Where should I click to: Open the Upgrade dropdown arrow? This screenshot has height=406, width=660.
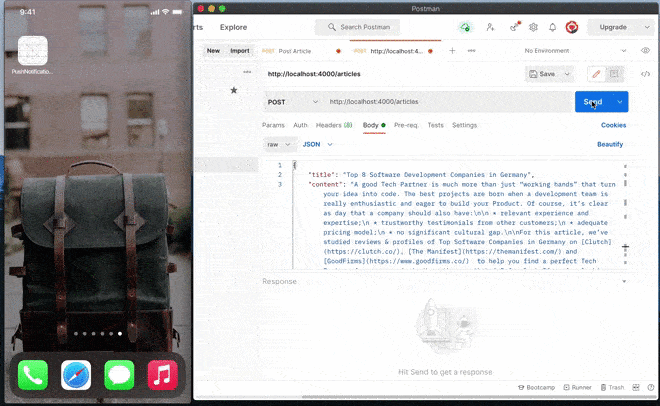(647, 27)
